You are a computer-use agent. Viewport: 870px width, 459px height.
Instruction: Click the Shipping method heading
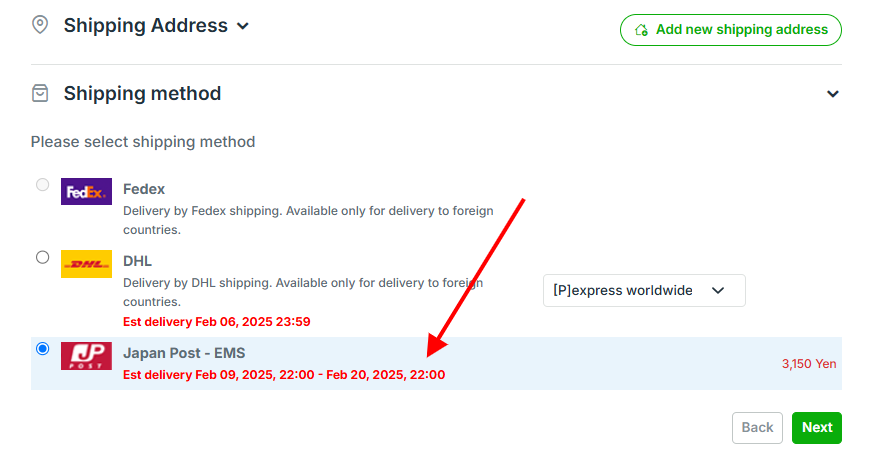[142, 93]
